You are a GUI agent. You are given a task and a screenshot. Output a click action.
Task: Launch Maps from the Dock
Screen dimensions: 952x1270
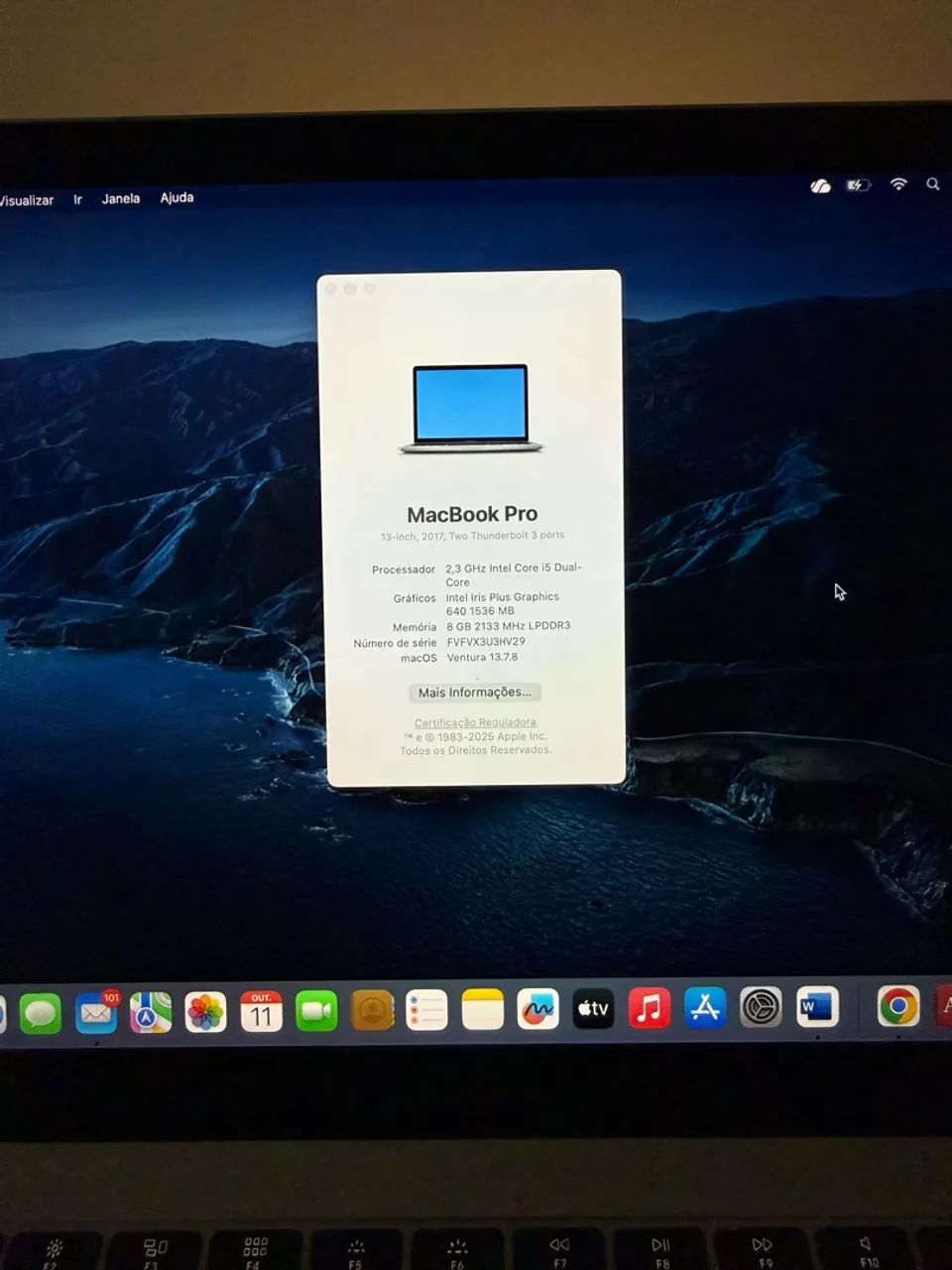tap(151, 1013)
